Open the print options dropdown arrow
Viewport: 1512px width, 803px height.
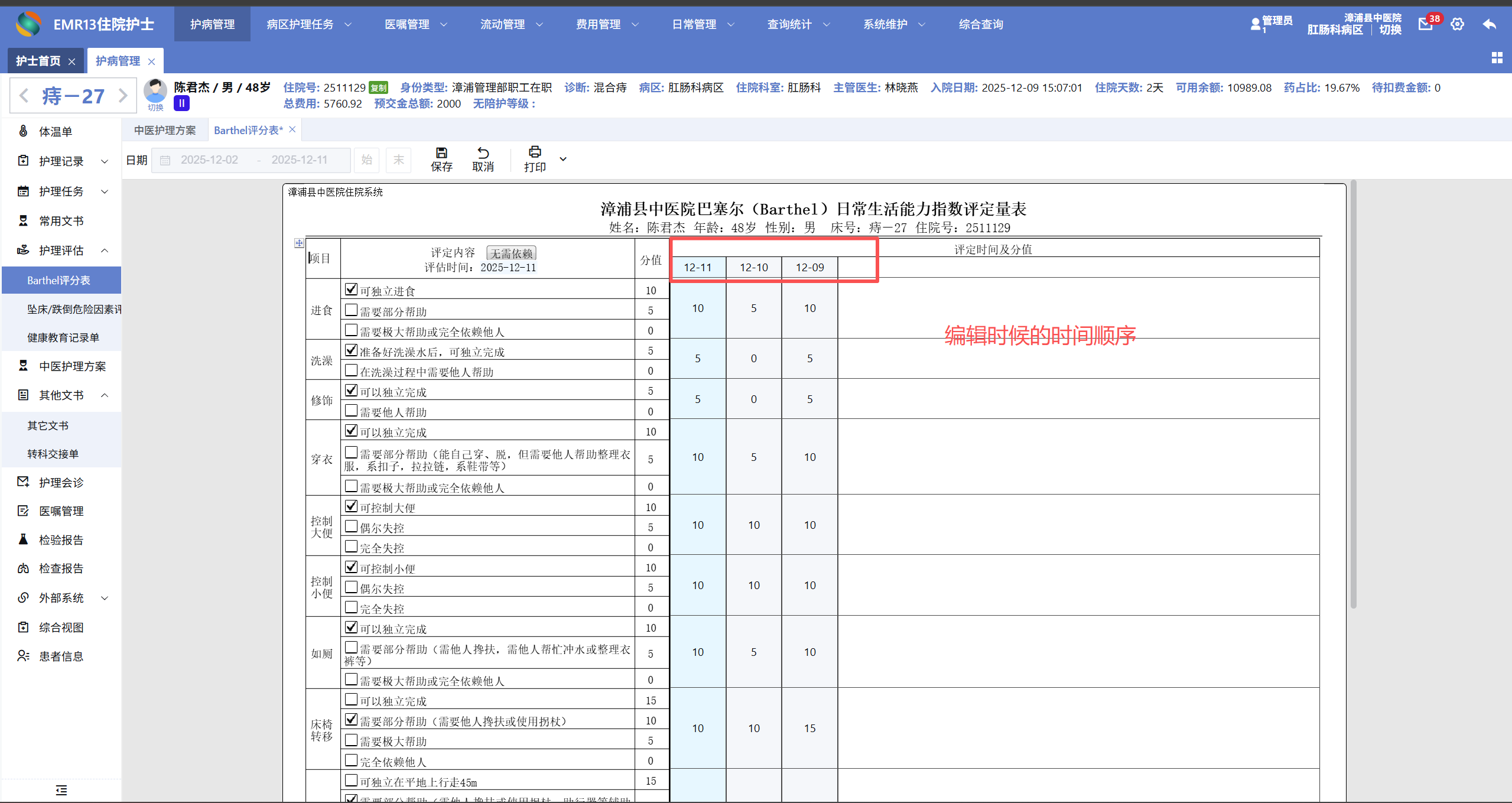563,159
